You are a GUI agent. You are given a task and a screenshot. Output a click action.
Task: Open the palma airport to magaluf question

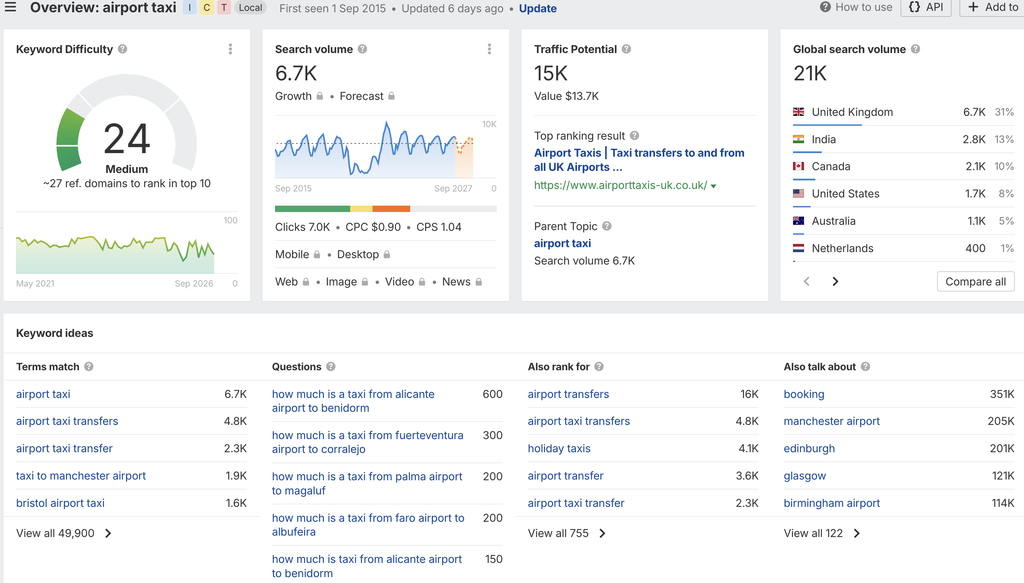367,484
